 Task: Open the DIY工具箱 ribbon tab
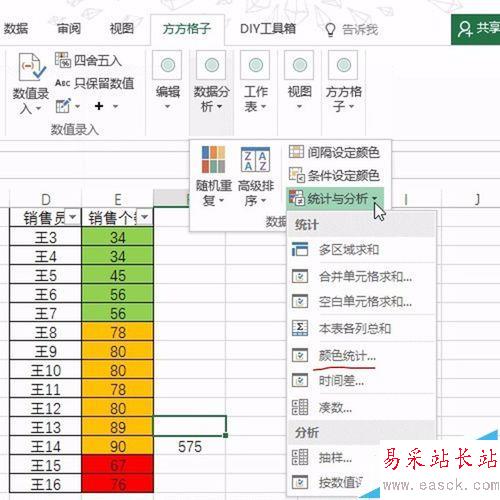[268, 29]
